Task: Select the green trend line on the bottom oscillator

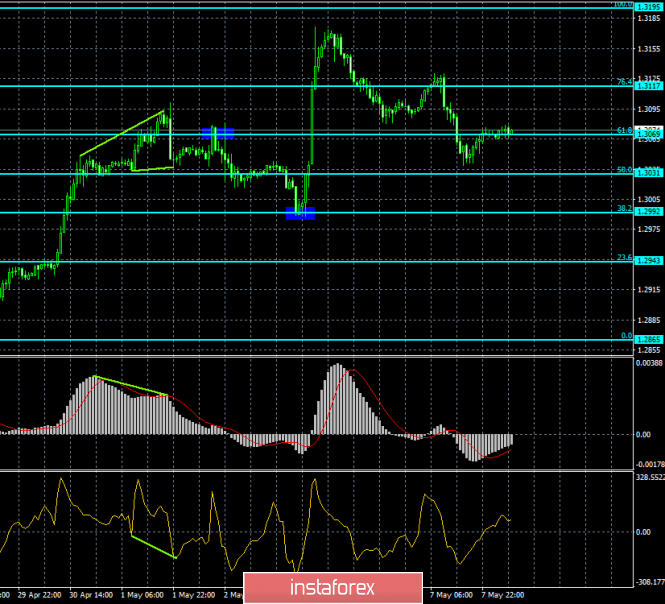Action: [x=154, y=547]
